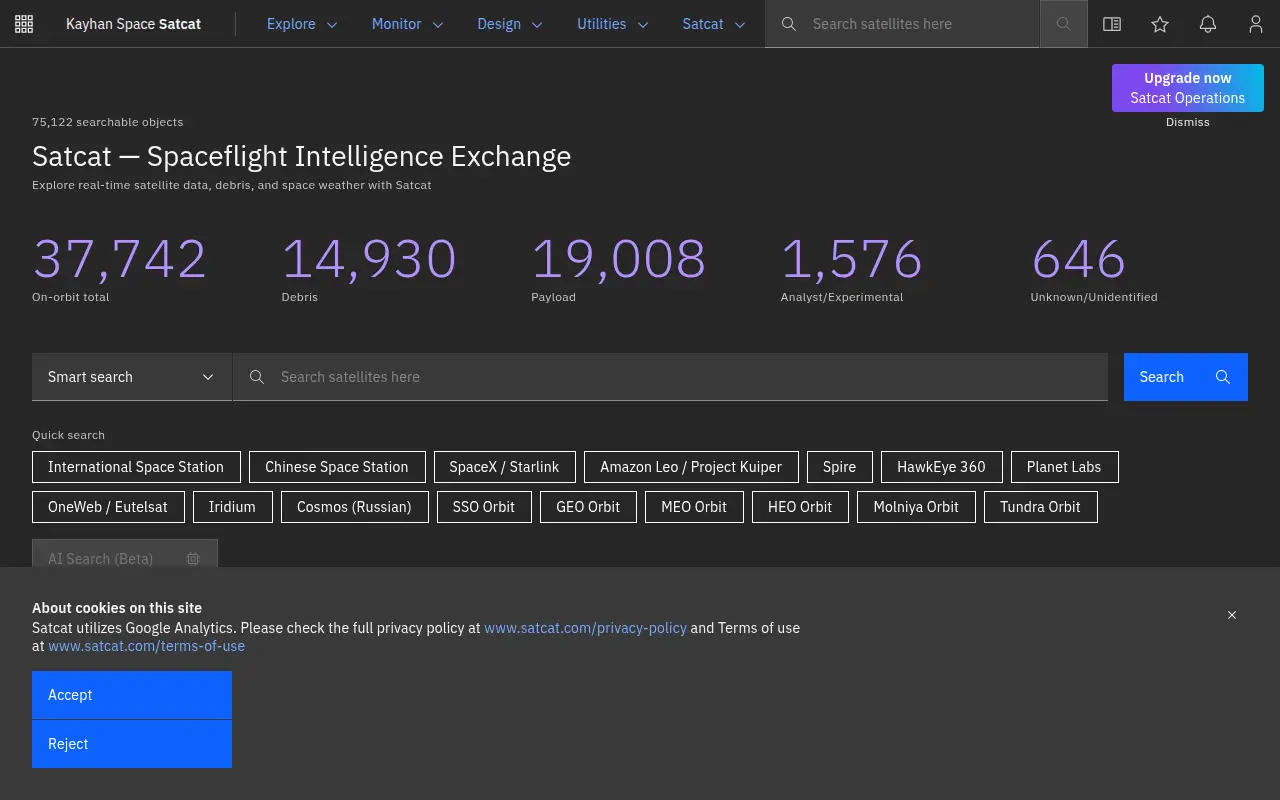
Task: Accept the cookies
Action: (132, 695)
